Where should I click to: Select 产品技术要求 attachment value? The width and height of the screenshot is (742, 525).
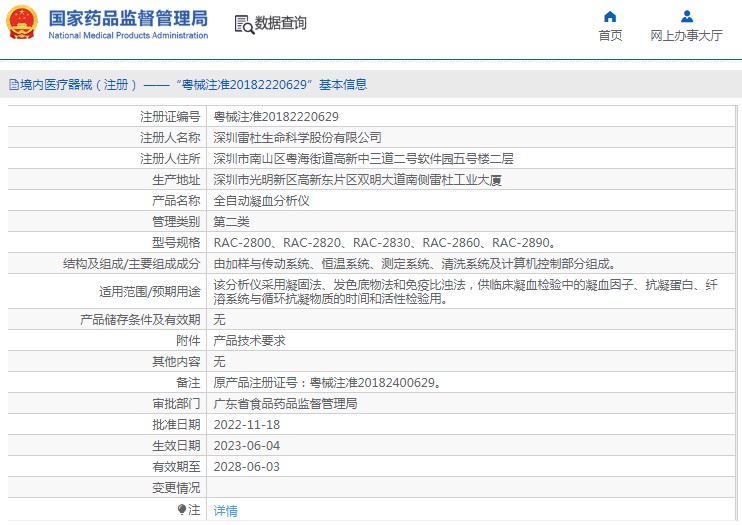click(249, 341)
